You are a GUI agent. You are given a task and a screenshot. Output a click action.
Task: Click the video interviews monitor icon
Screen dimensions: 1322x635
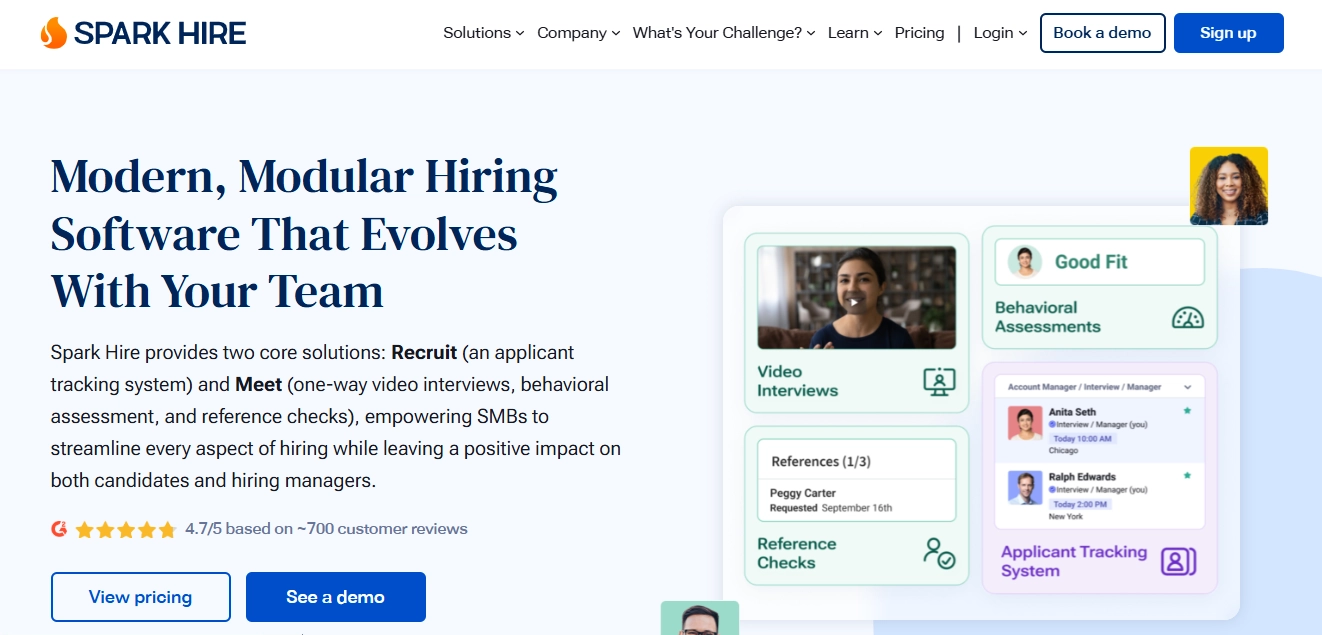[x=939, y=381]
